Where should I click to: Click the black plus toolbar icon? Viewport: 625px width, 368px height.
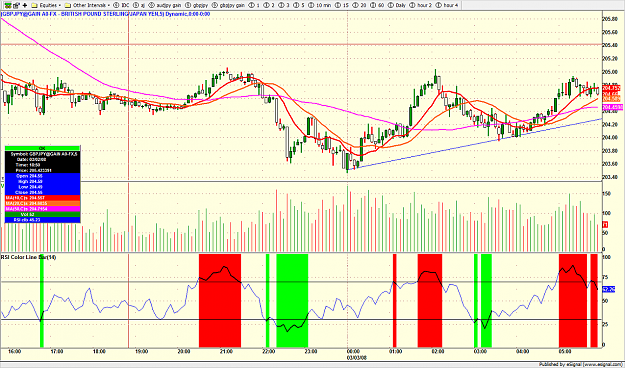pyautogui.click(x=25, y=5)
